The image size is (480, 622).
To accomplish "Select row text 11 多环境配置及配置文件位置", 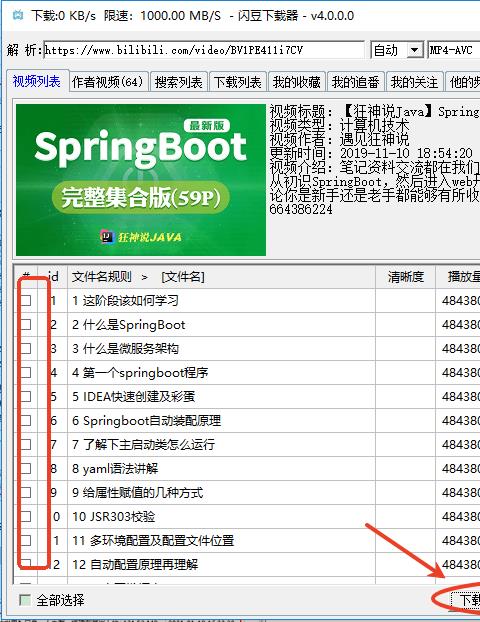I will pyautogui.click(x=153, y=540).
